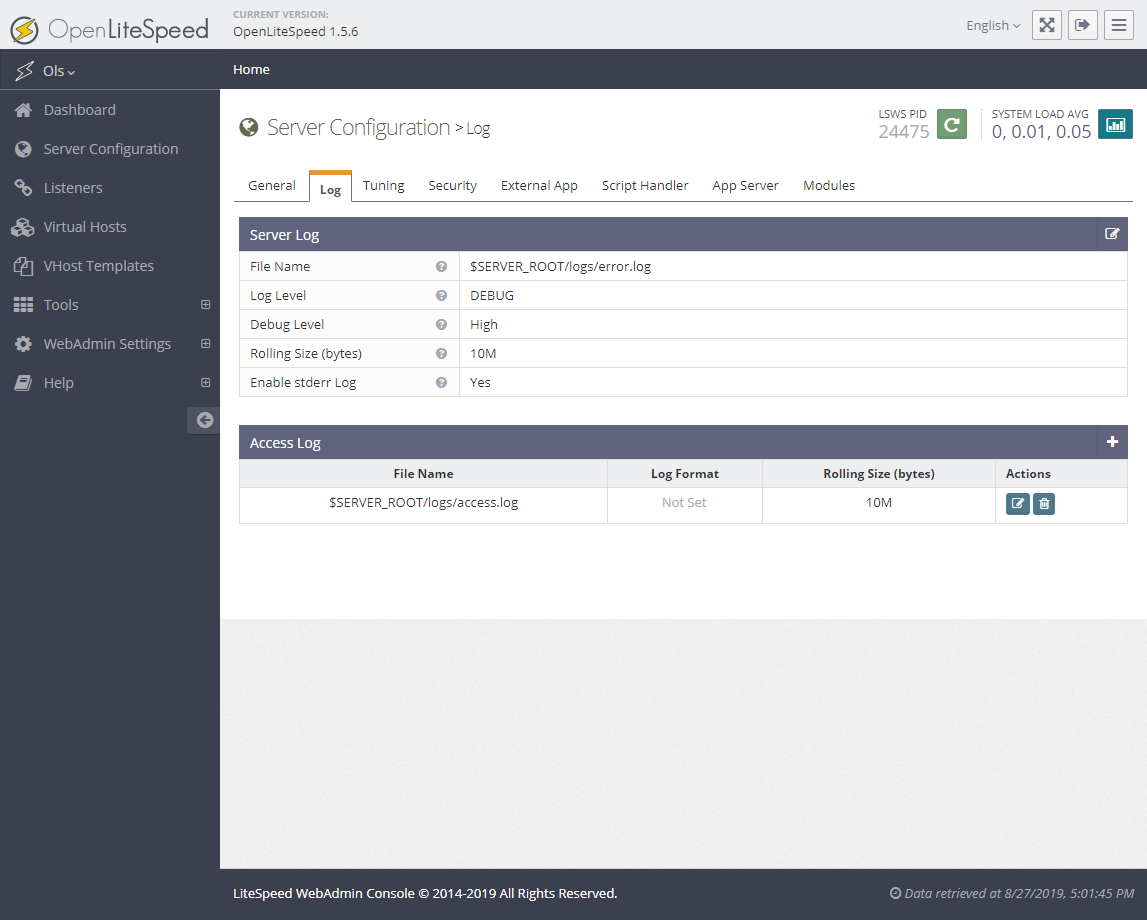The width and height of the screenshot is (1147, 920).
Task: Click the OpenLiteSpeed logo
Action: (109, 29)
